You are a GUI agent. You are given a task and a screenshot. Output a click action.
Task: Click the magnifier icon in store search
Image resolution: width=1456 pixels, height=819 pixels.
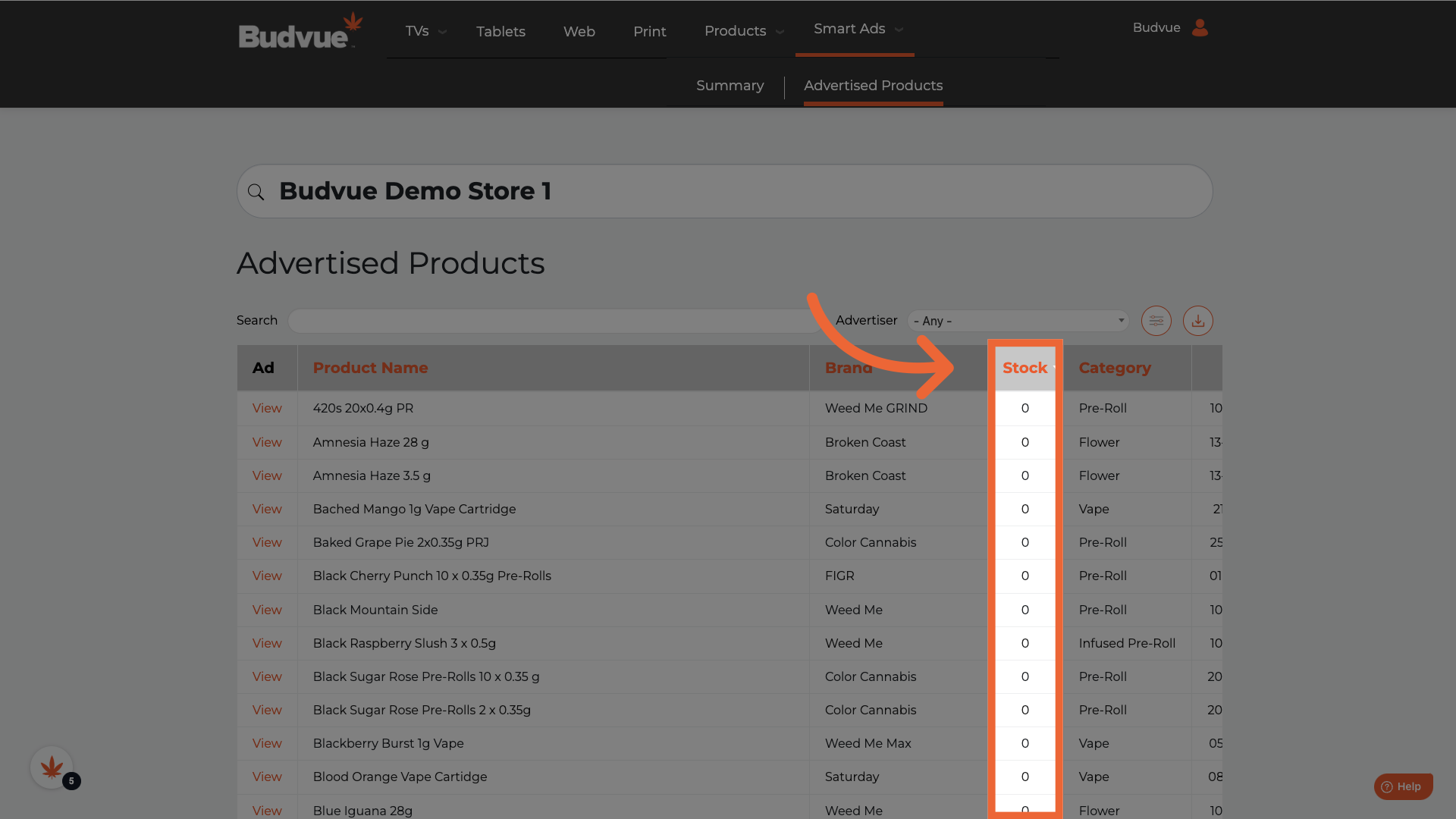click(x=256, y=192)
